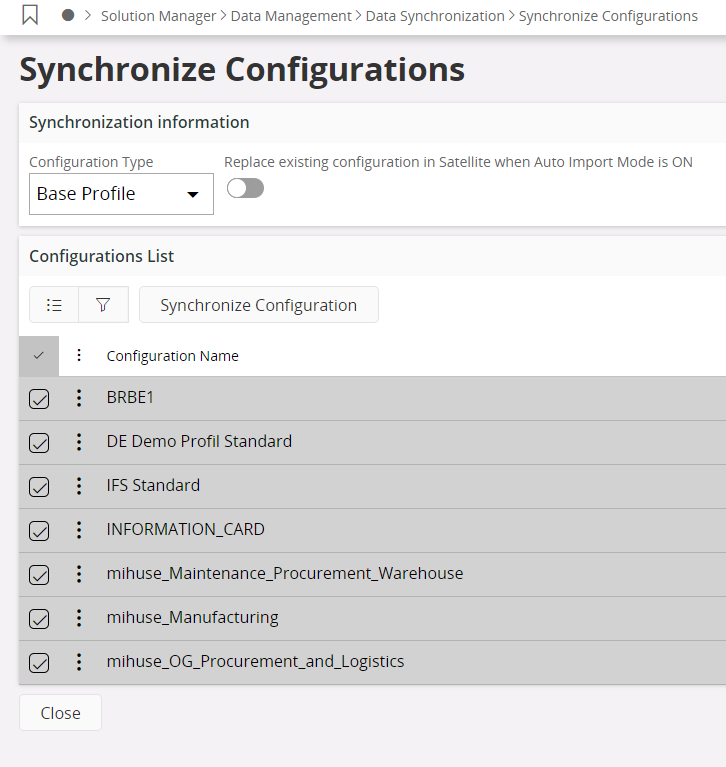Click the Synchronize Configuration button
726x767 pixels.
pos(258,305)
